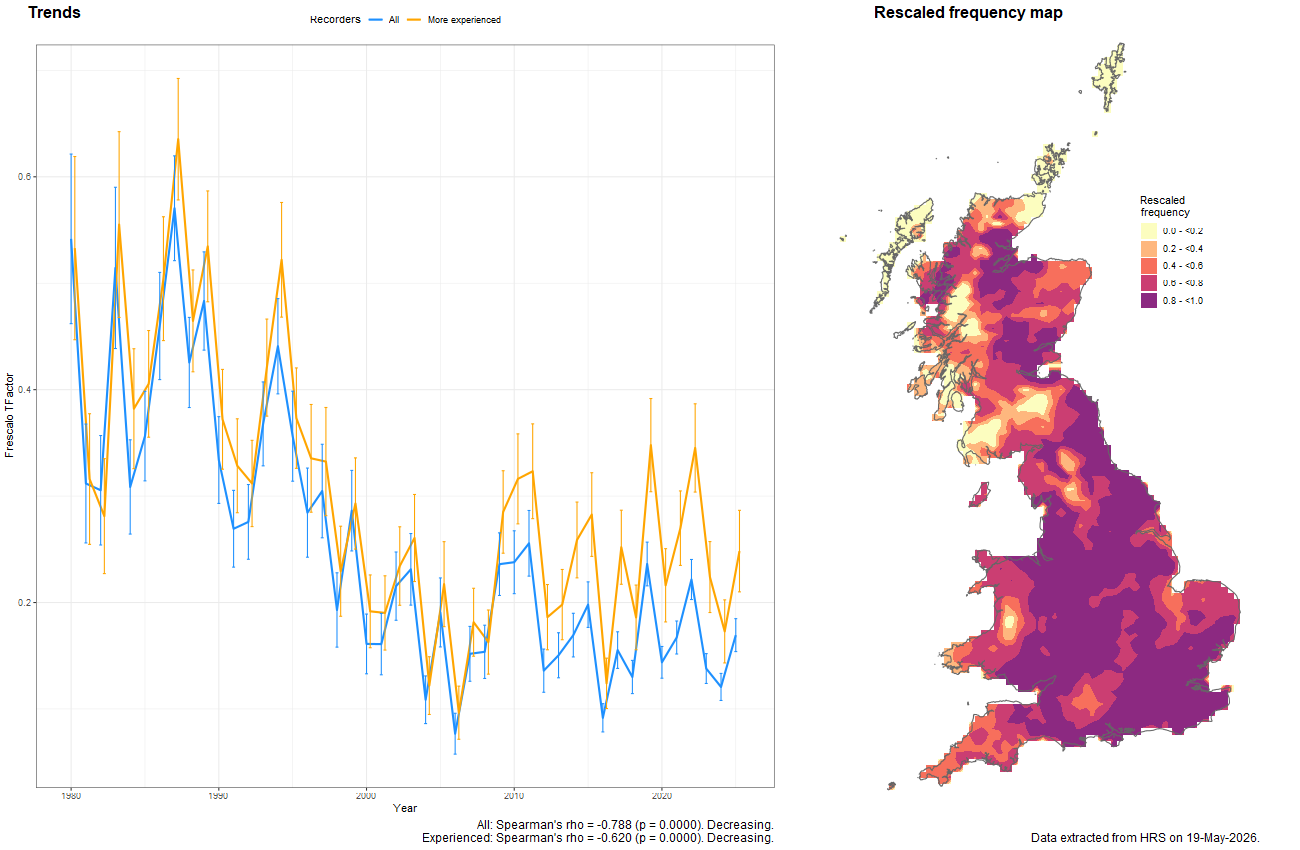This screenshot has width=1300, height=850.
Task: Click the 2020 x-axis tick label
Action: 661,796
